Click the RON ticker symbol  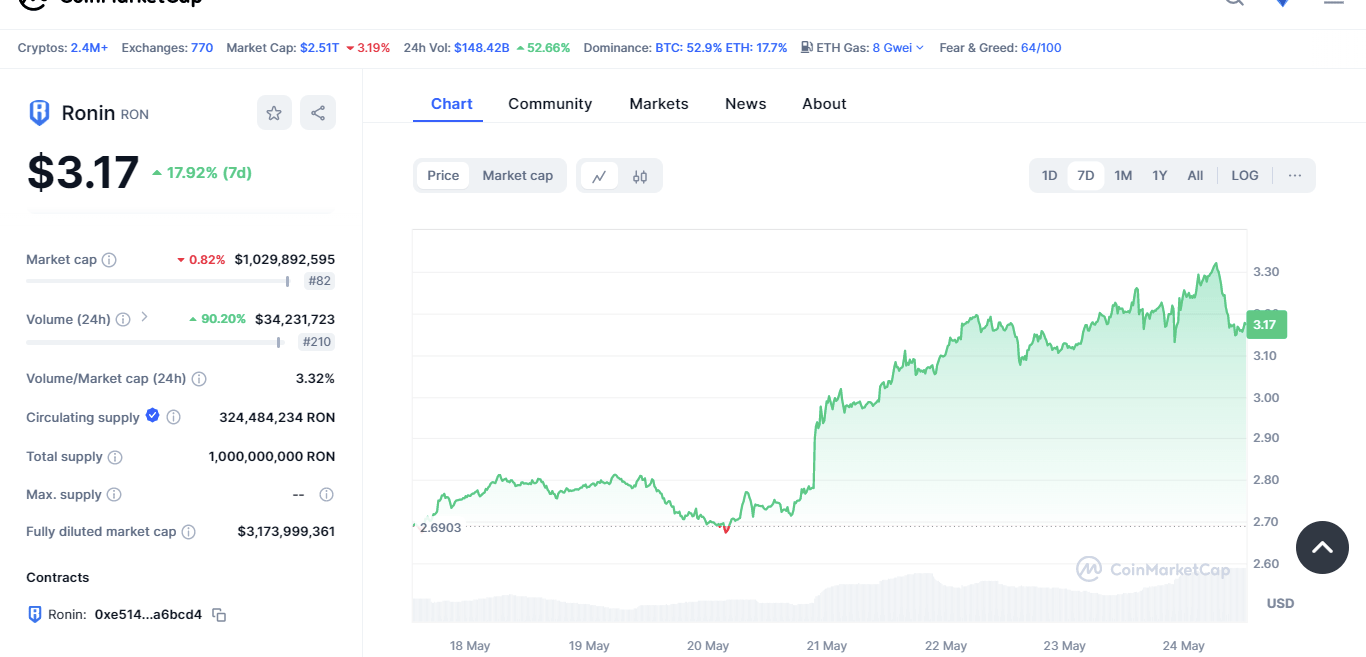(x=135, y=114)
